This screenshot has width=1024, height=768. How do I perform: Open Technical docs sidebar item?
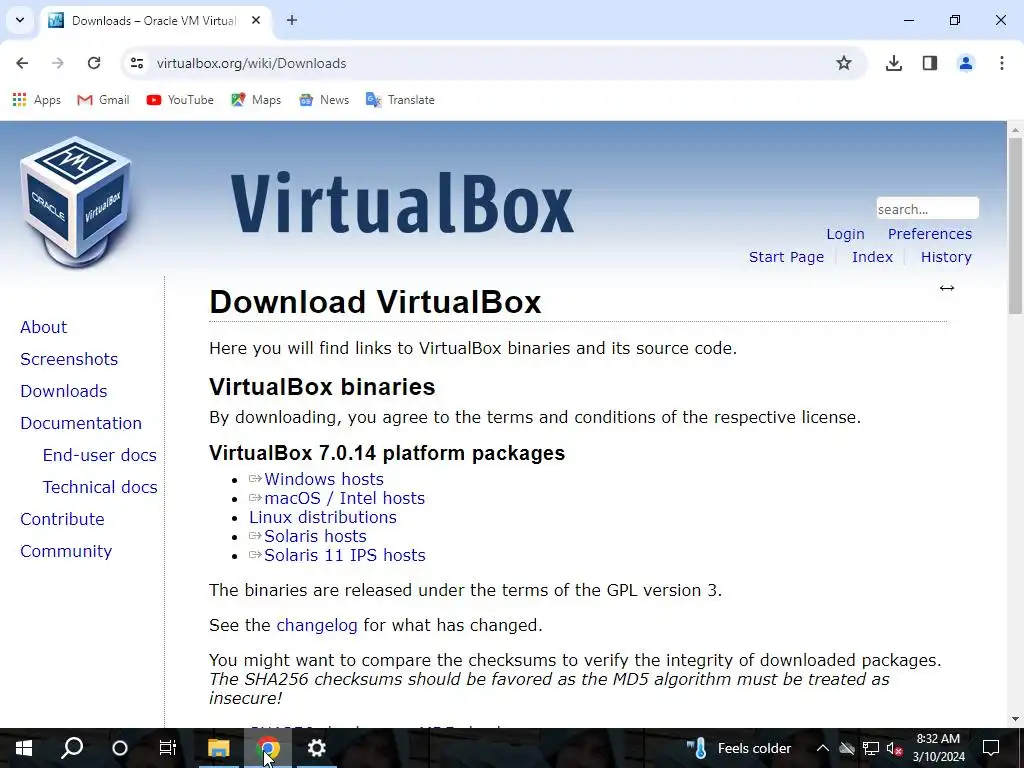100,487
